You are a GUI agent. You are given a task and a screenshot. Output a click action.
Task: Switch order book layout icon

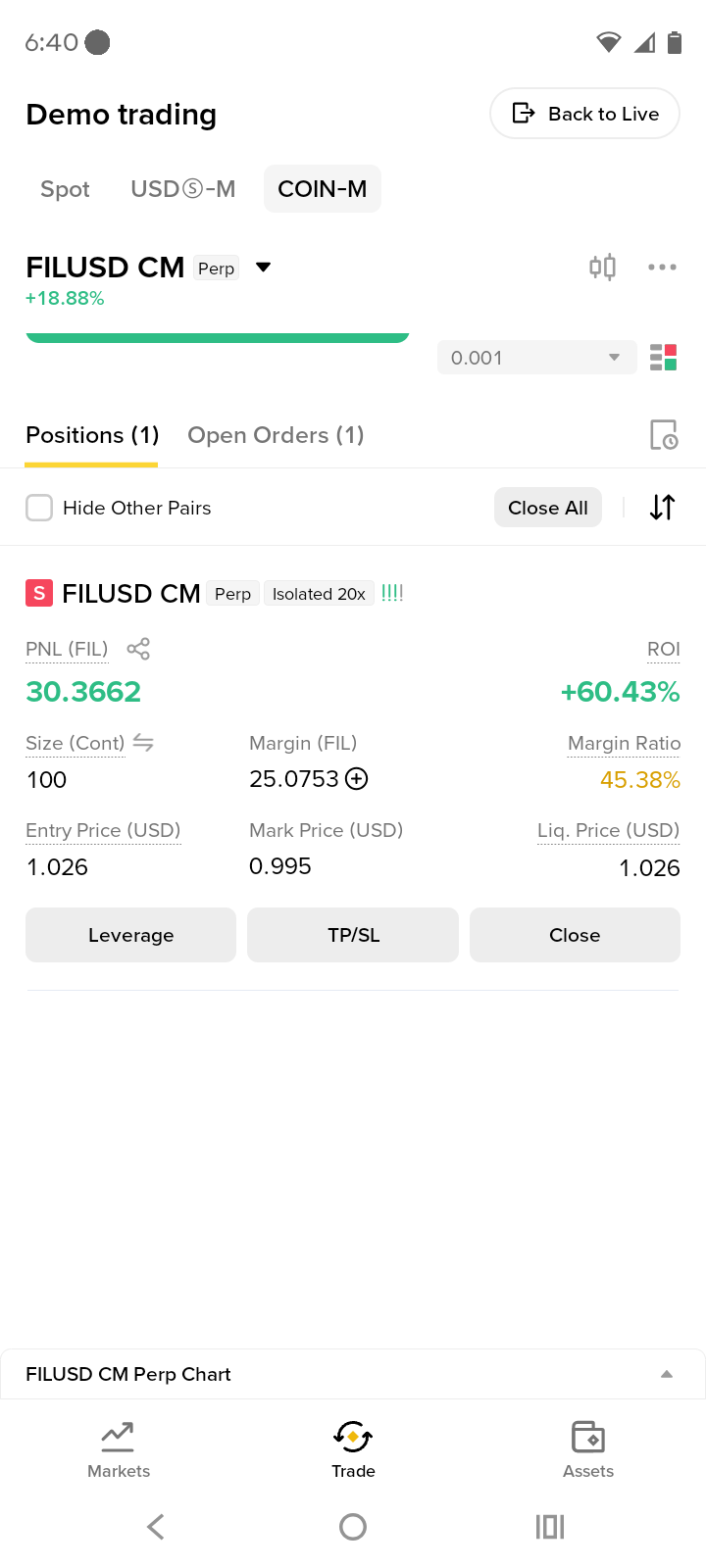coord(664,358)
